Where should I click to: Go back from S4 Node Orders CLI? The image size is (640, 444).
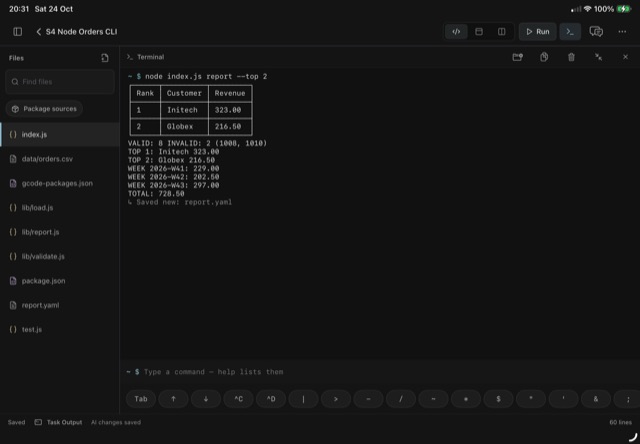(x=39, y=32)
